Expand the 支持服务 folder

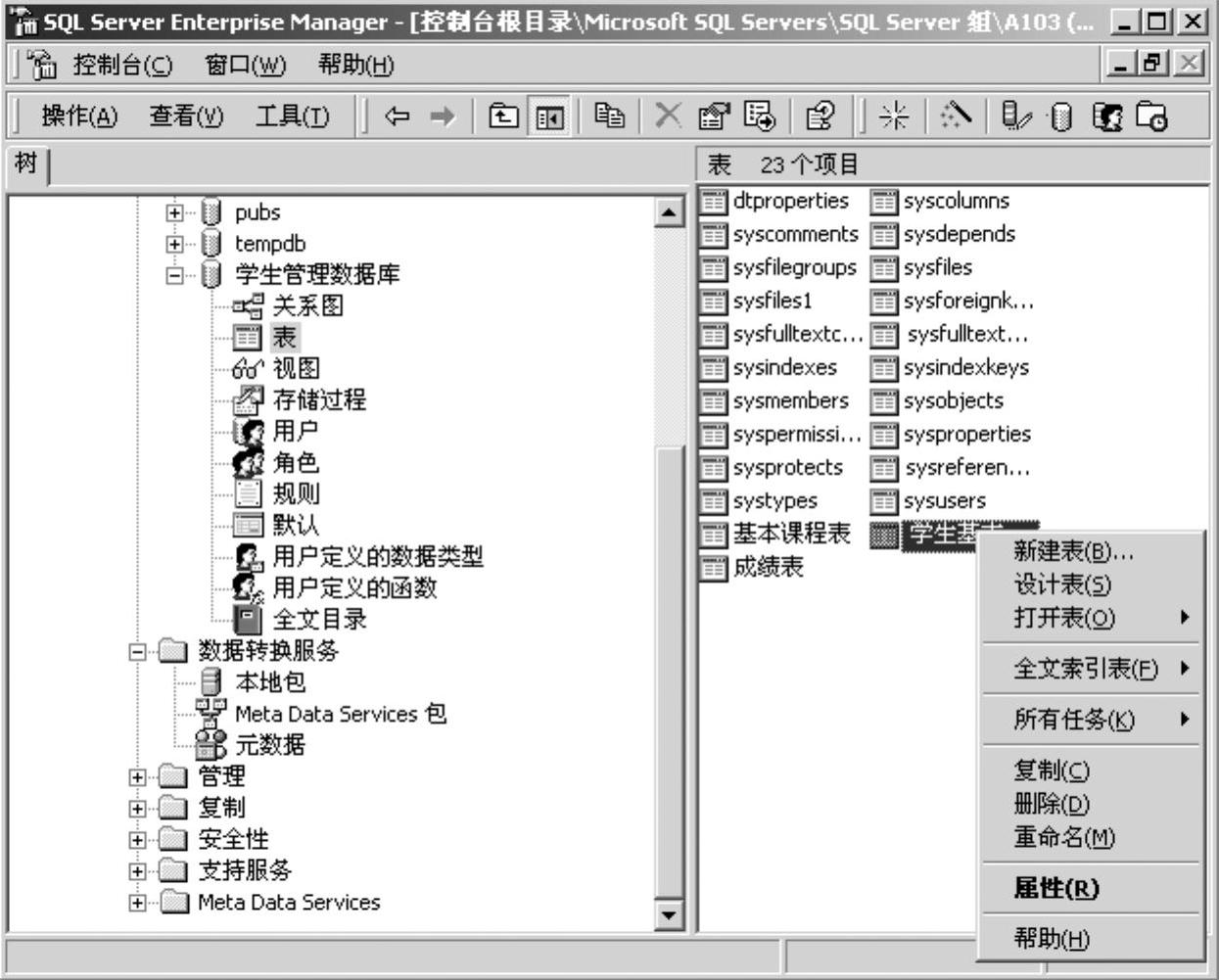tap(137, 871)
